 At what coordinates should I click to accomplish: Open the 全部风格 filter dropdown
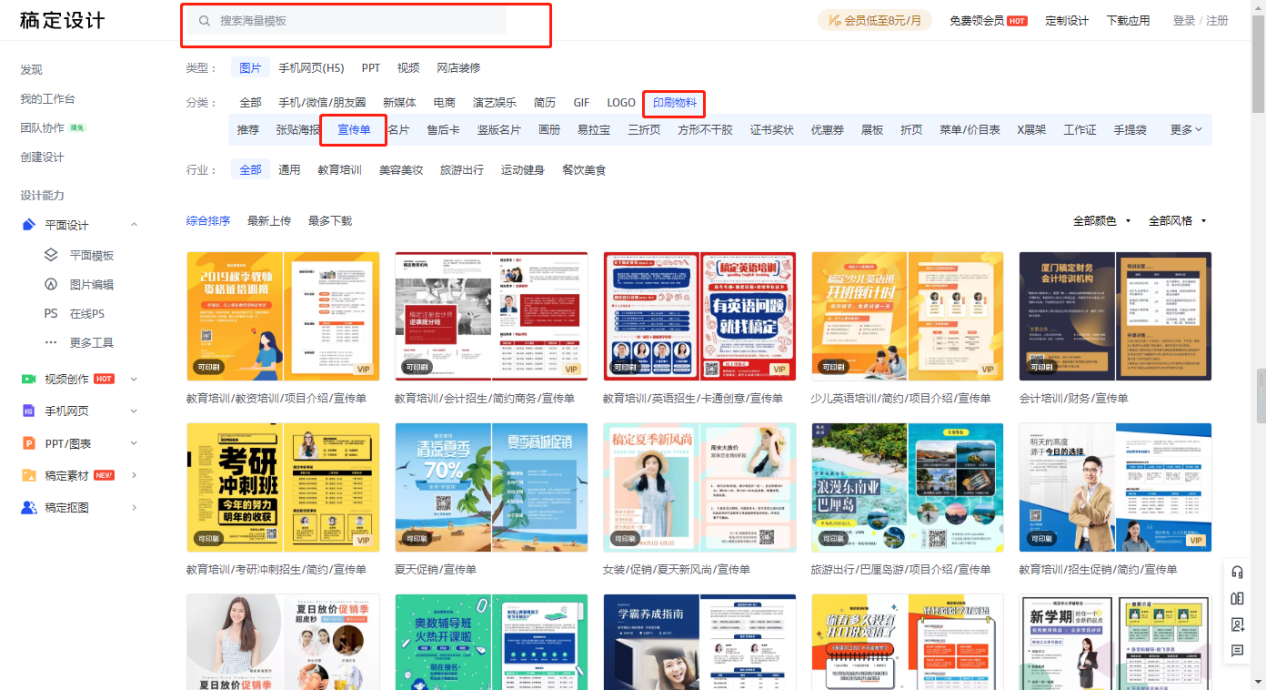coord(1177,221)
